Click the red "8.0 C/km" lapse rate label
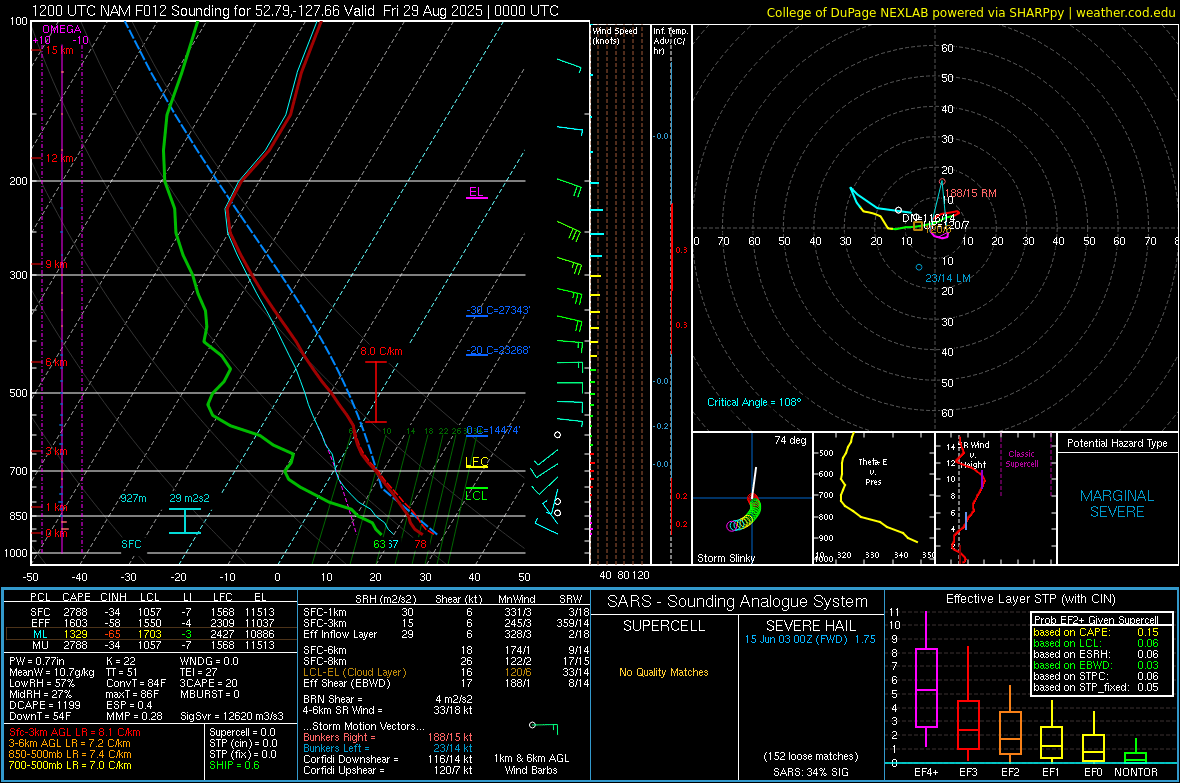This screenshot has width=1180, height=783. coord(381,351)
